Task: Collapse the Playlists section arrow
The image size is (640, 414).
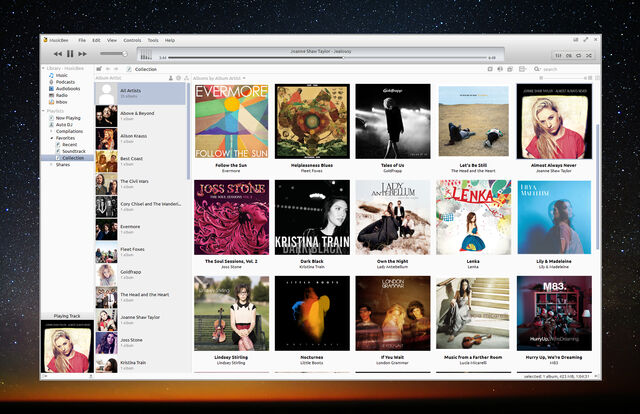Action: [43, 111]
